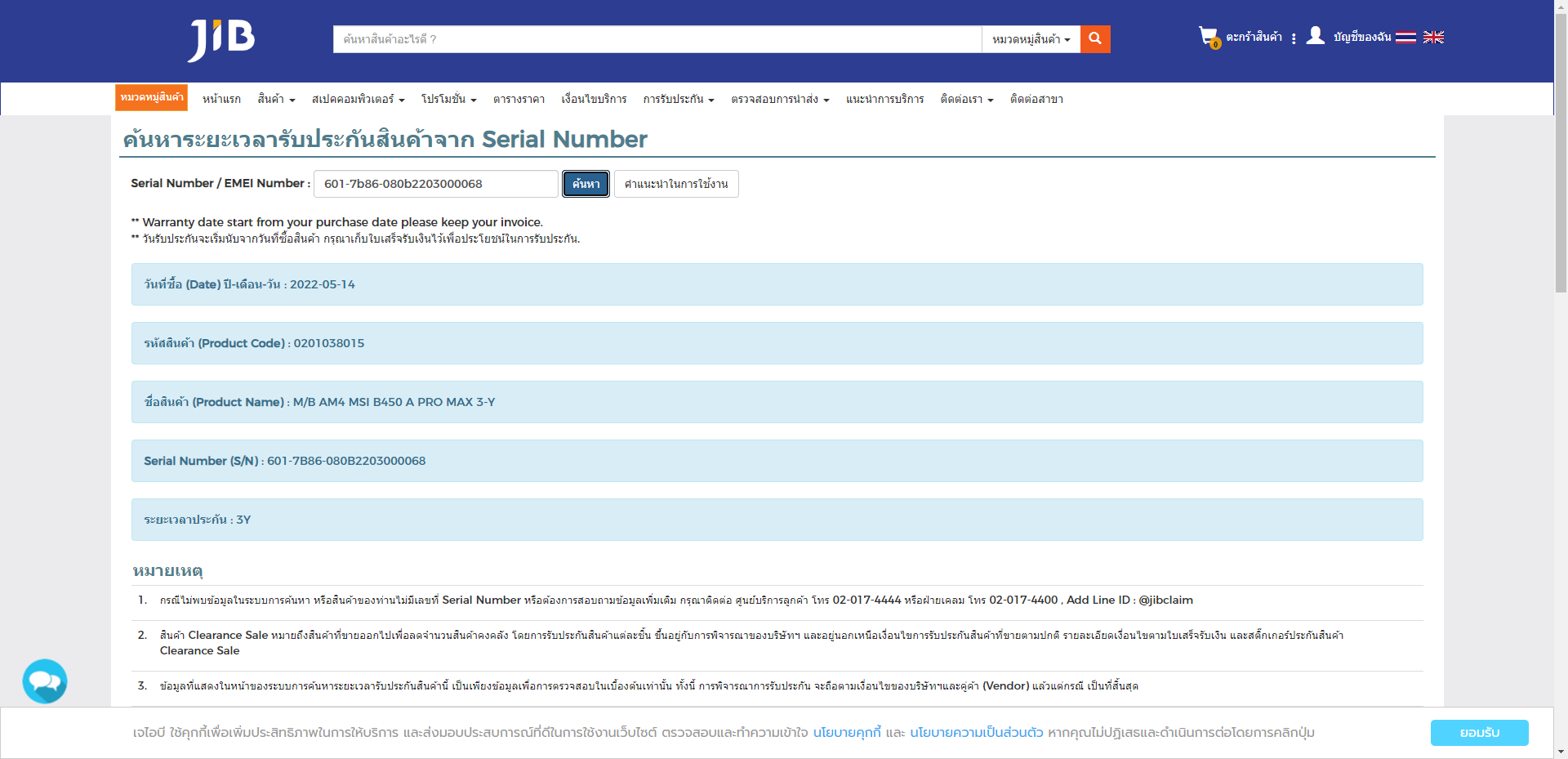Screen dimensions: 1568x759
Task: Switch language with the Thai flag
Action: [x=1405, y=38]
